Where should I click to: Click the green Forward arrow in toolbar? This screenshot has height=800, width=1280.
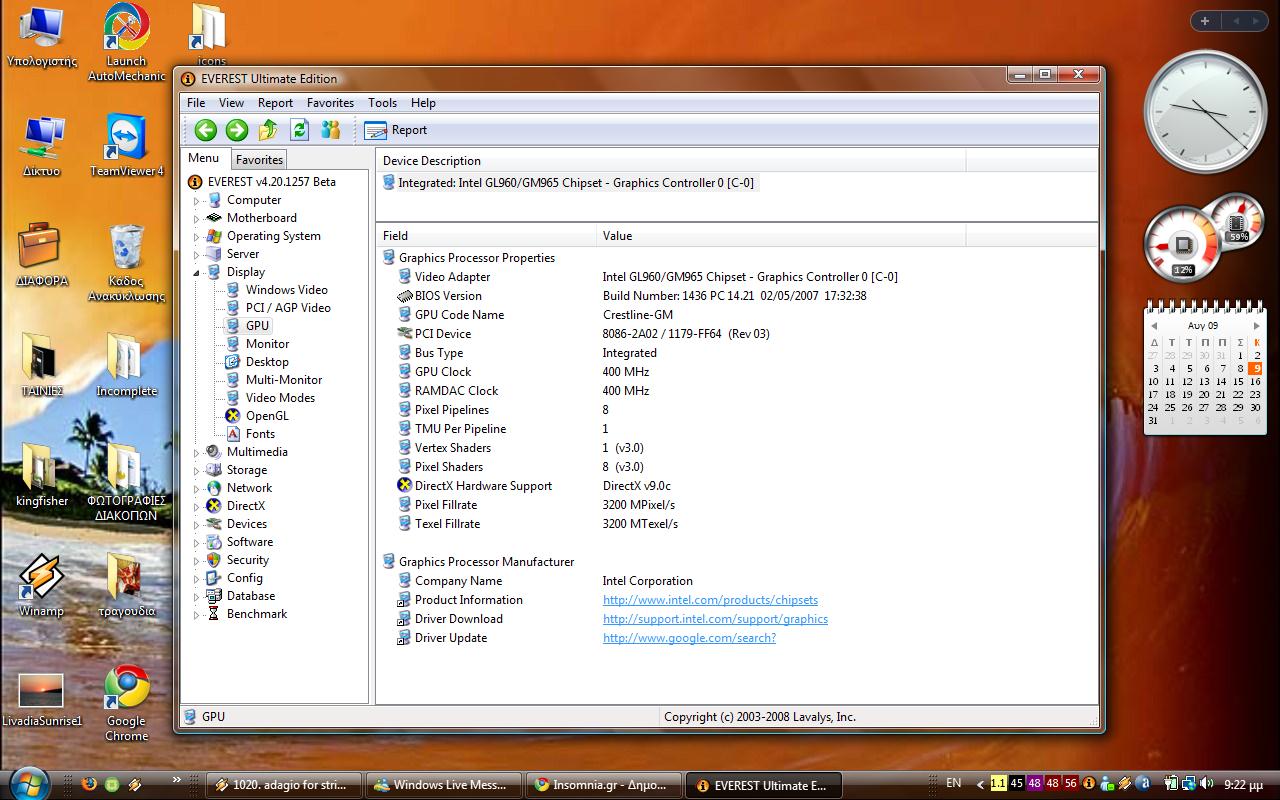point(237,130)
